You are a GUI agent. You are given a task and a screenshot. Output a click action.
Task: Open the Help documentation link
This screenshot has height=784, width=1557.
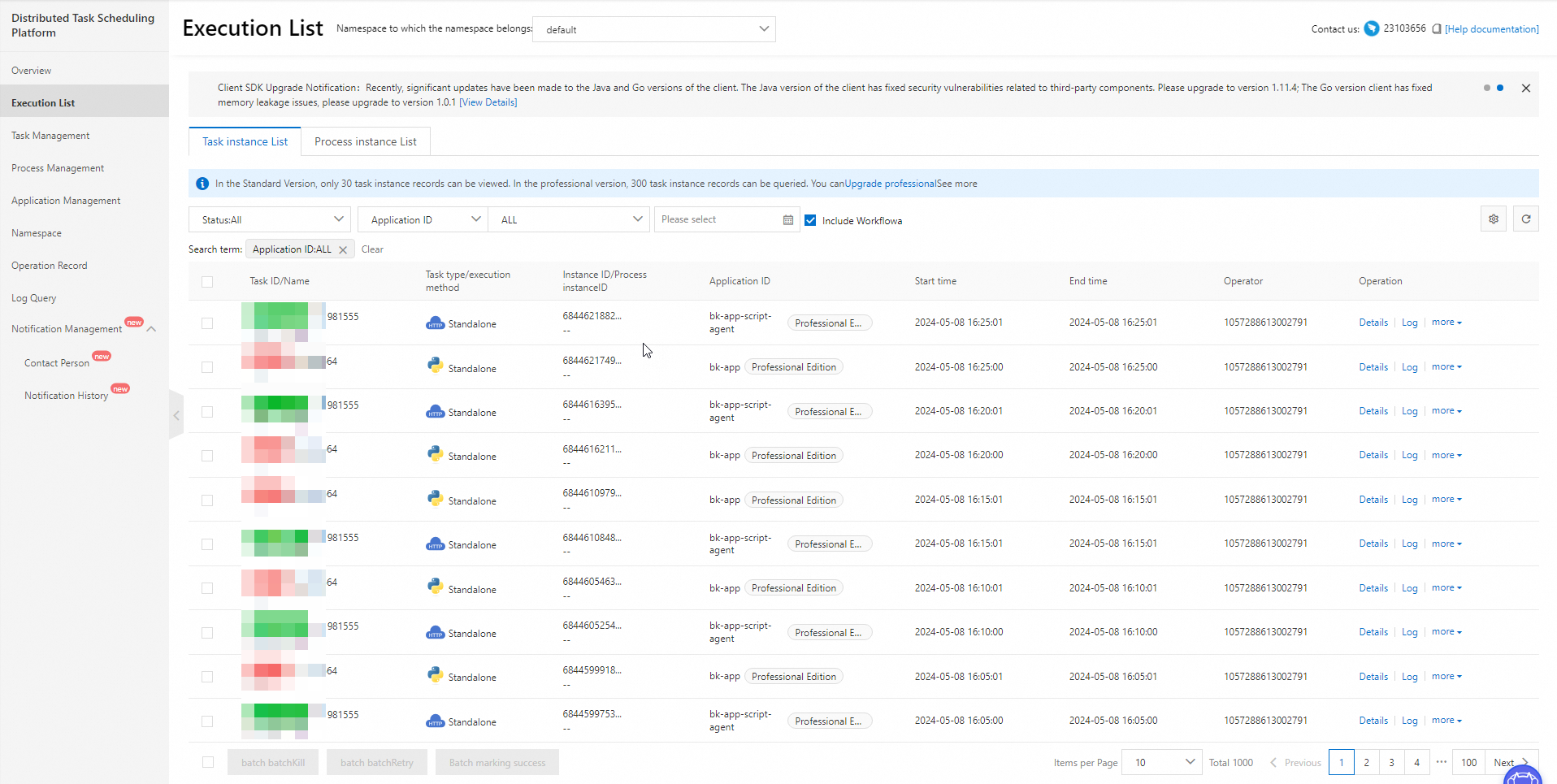(x=1492, y=28)
